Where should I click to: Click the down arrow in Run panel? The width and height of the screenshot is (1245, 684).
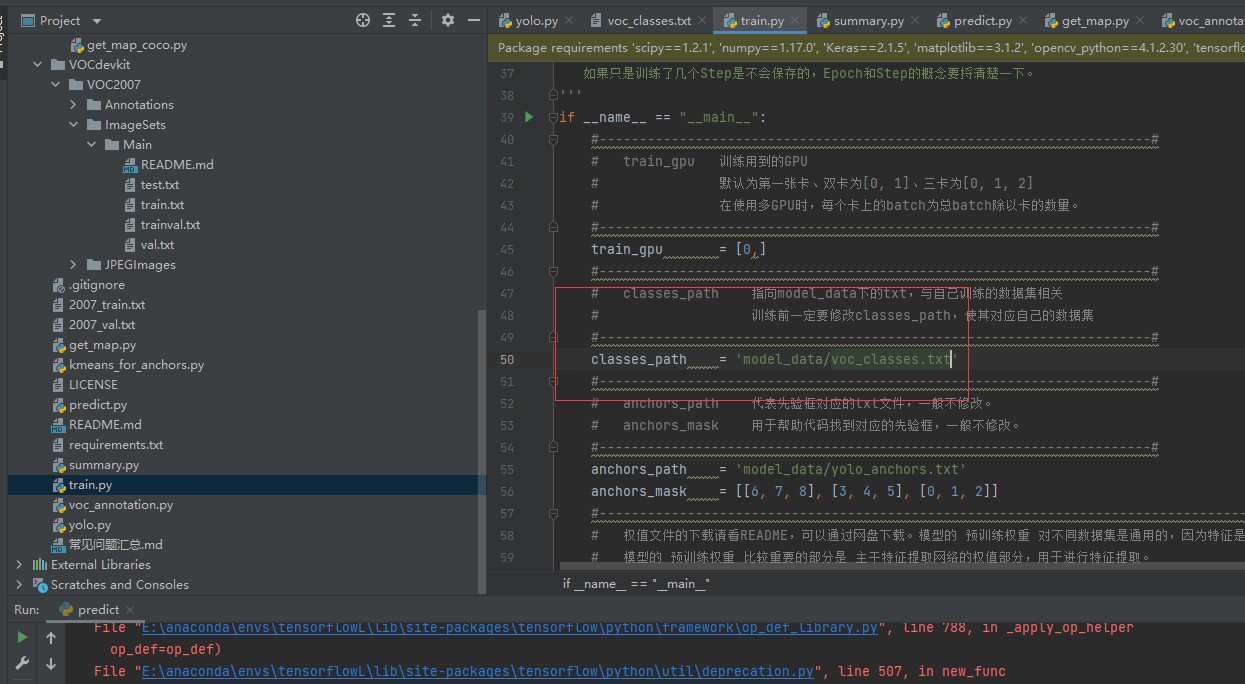pyautogui.click(x=51, y=664)
